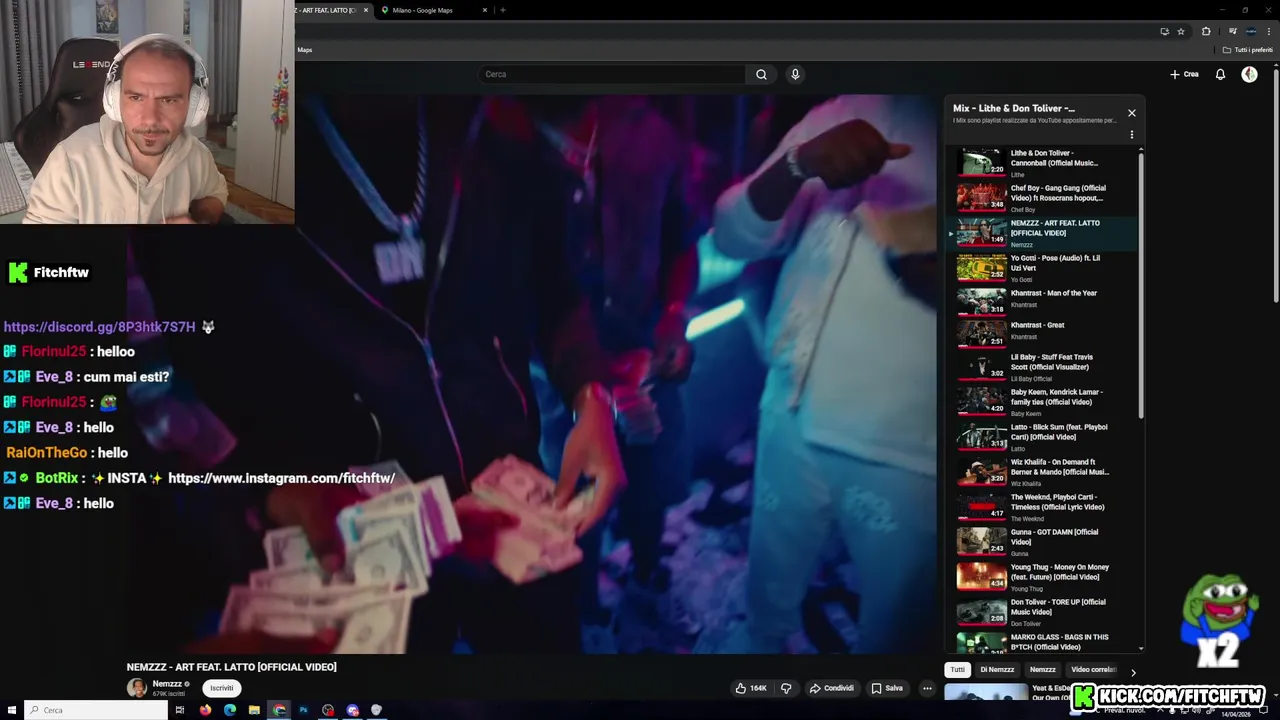Select the Di Nemzzz filter chip
This screenshot has height=720, width=1280.
(x=997, y=670)
